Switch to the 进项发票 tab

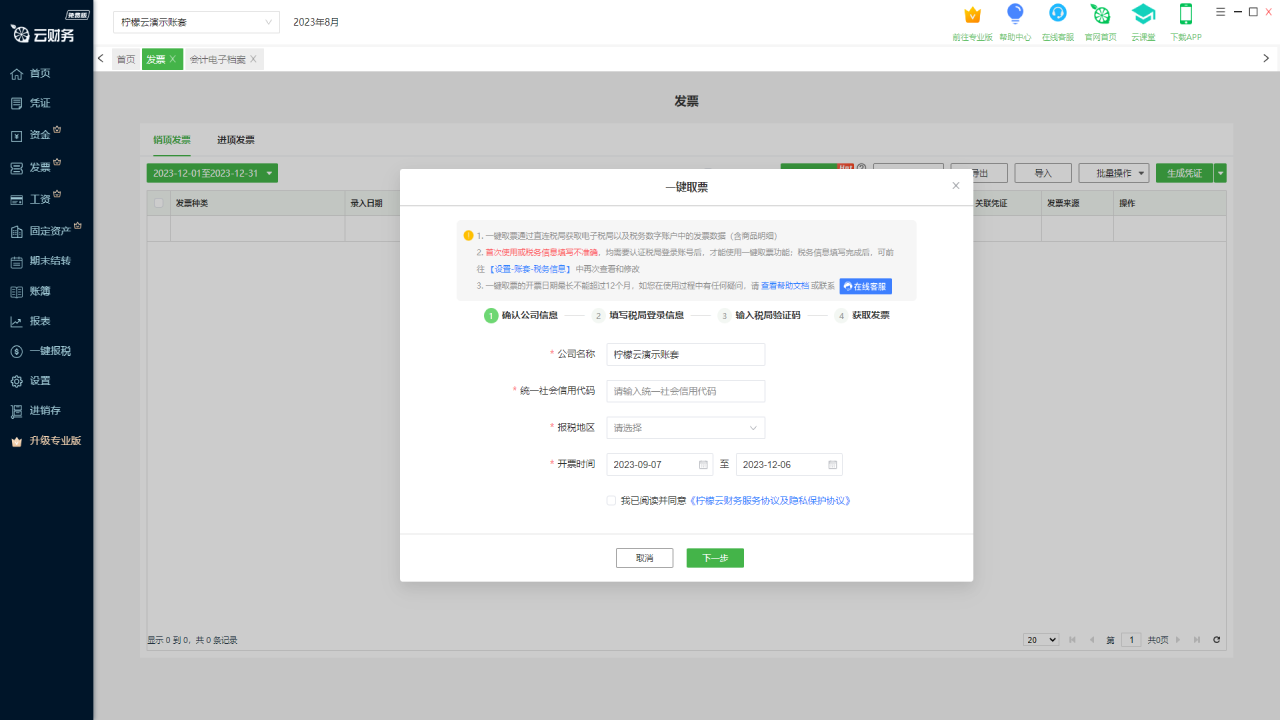(x=236, y=140)
